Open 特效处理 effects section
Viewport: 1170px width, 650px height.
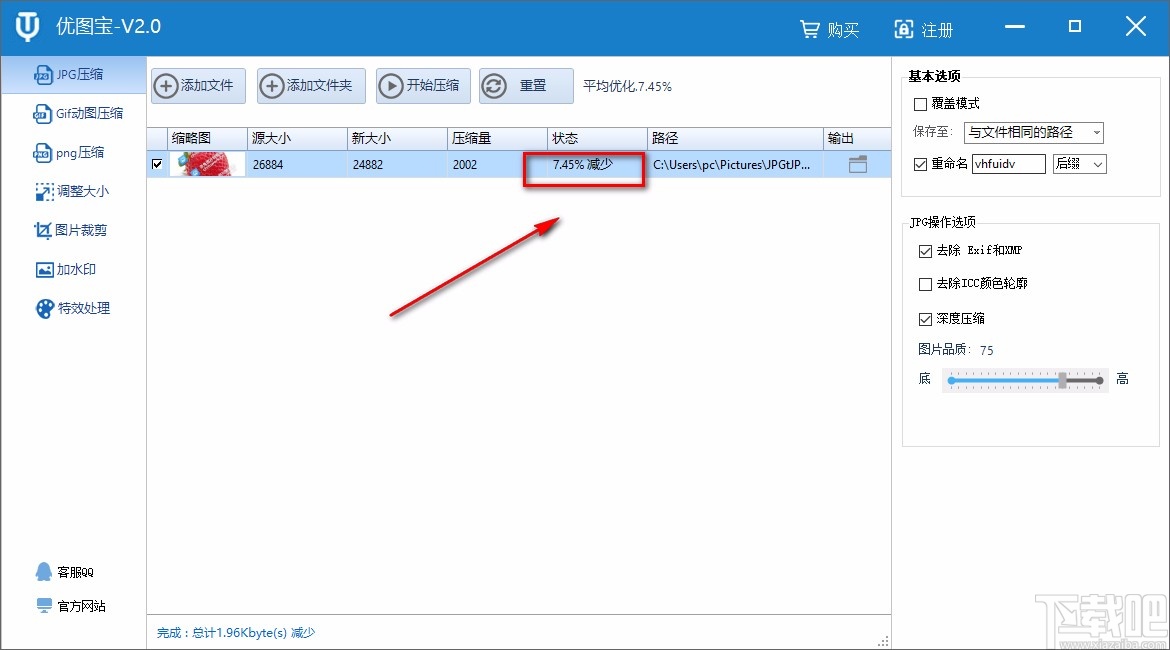[x=73, y=308]
